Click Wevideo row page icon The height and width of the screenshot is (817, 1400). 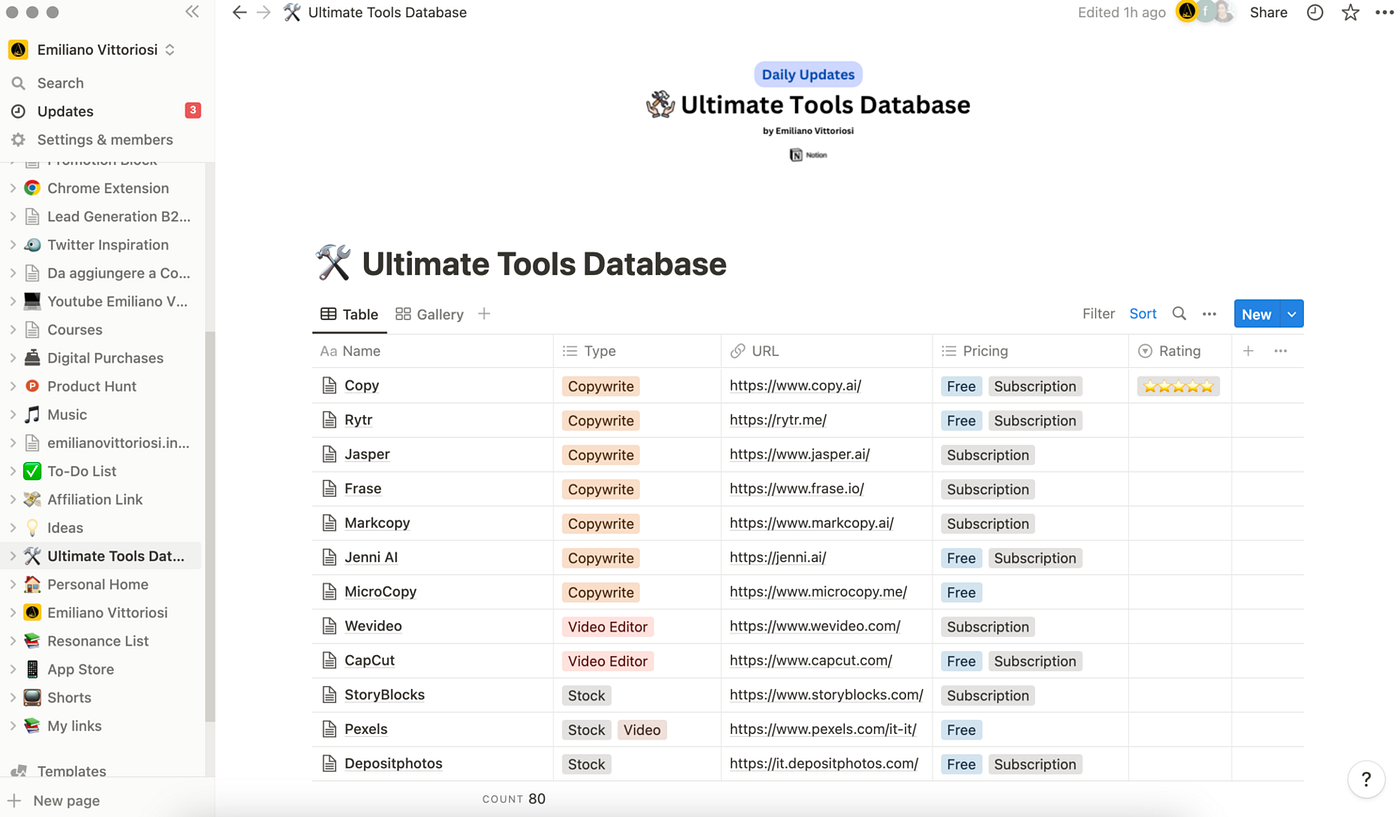click(329, 626)
